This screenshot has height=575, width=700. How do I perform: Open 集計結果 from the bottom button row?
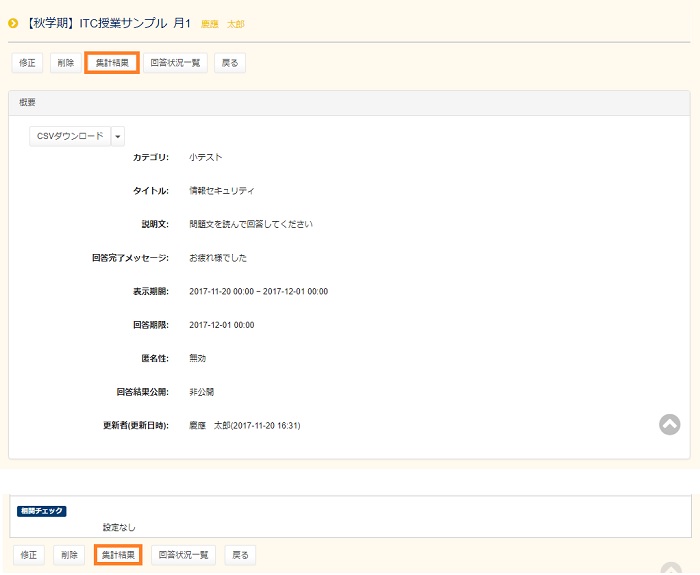click(118, 554)
